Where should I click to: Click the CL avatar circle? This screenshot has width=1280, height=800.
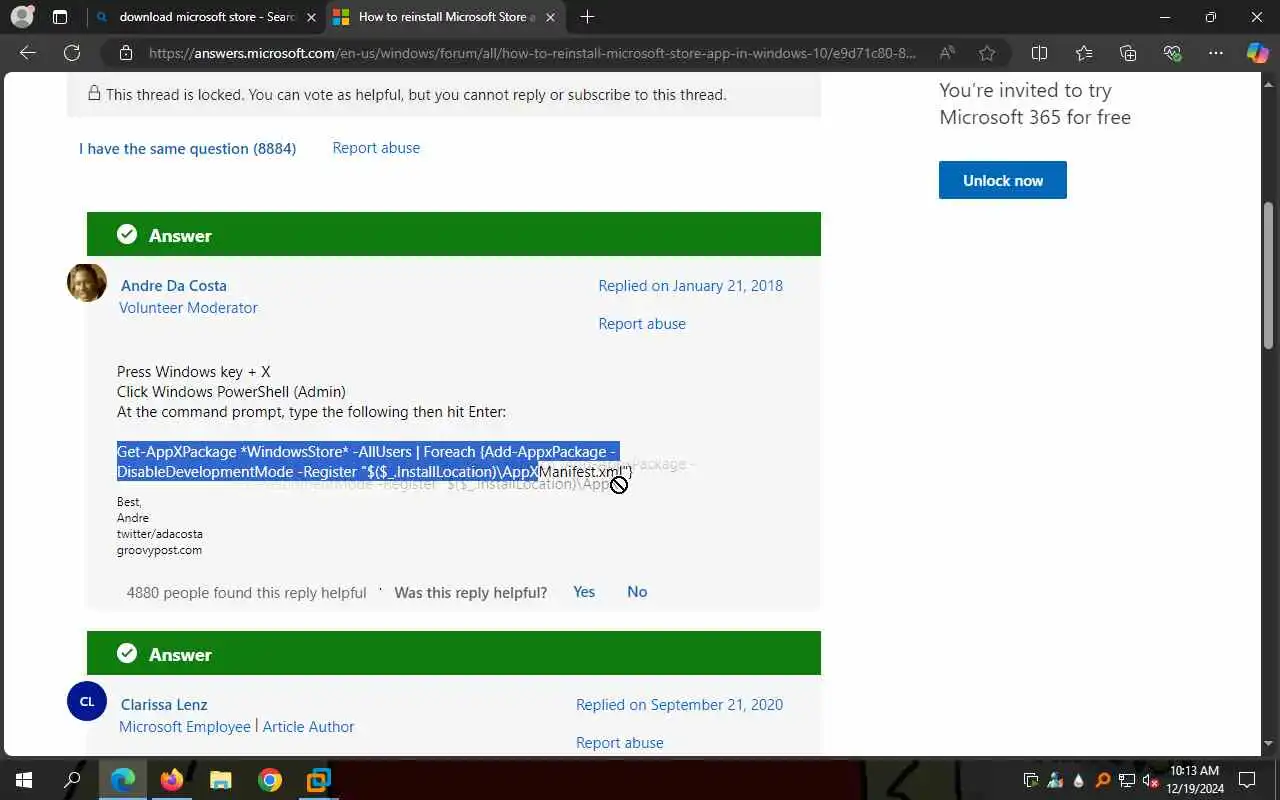[x=87, y=701]
